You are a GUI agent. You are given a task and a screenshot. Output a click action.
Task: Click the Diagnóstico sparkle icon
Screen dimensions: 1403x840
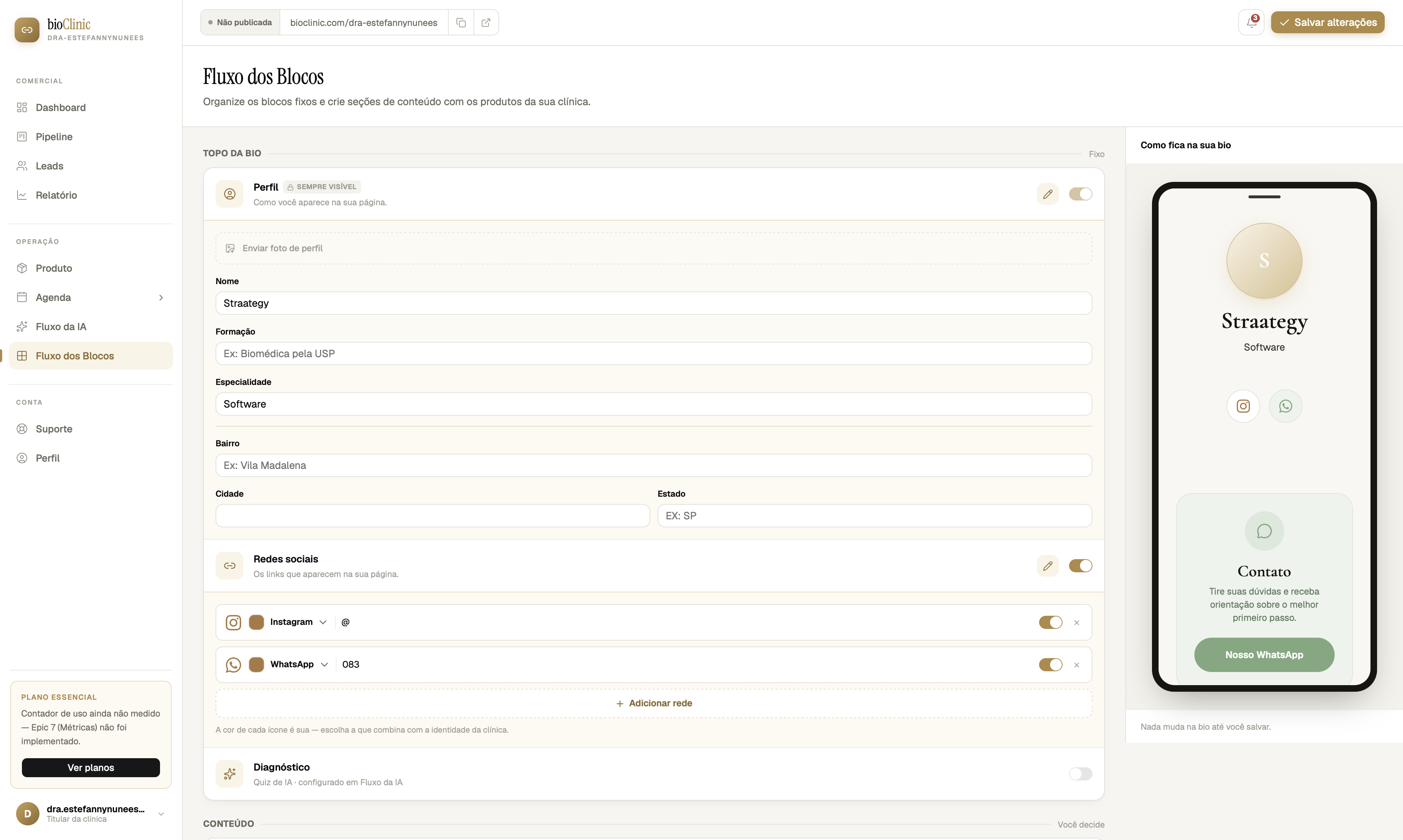coord(229,774)
